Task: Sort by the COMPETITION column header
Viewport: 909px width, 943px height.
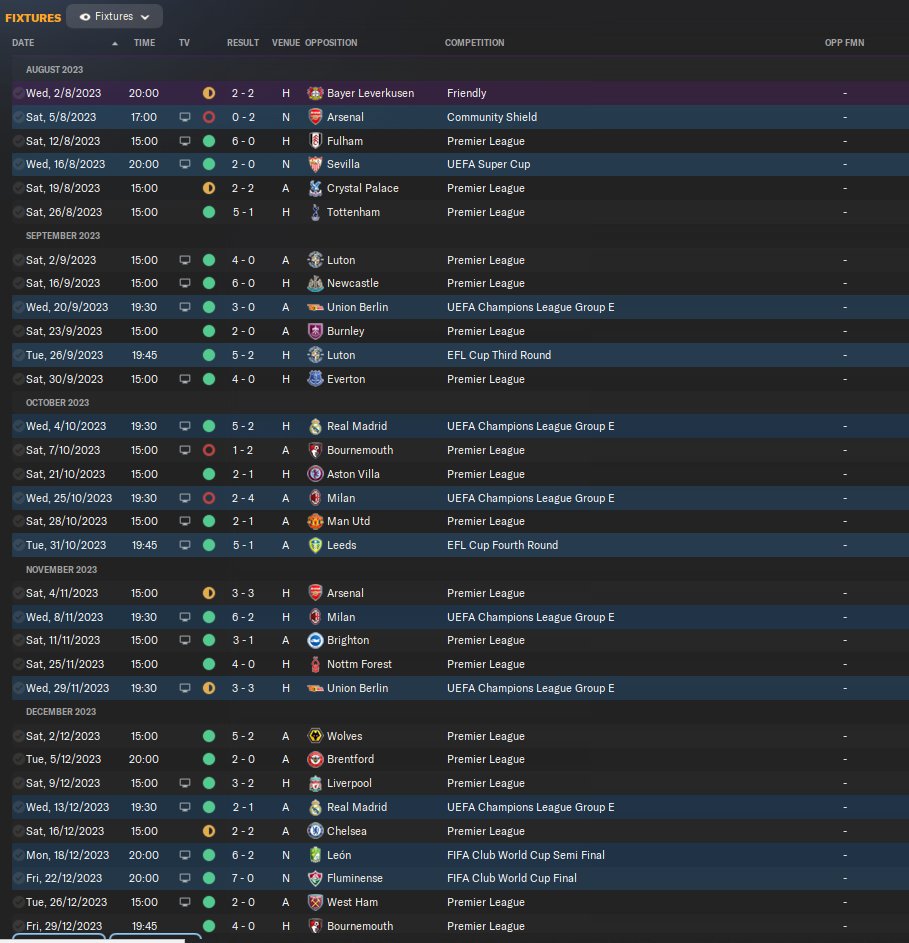Action: pyautogui.click(x=475, y=43)
